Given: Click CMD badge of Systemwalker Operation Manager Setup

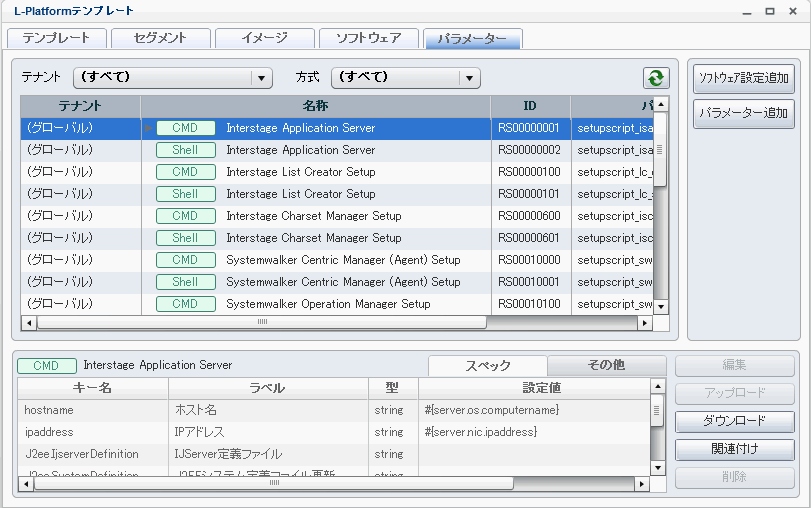Looking at the screenshot, I should tap(186, 304).
